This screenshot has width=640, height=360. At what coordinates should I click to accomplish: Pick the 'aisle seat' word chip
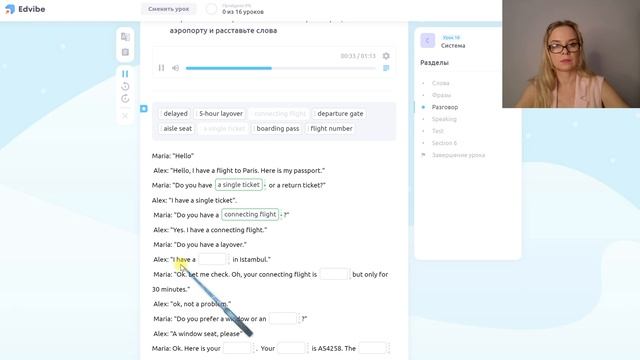[176, 129]
